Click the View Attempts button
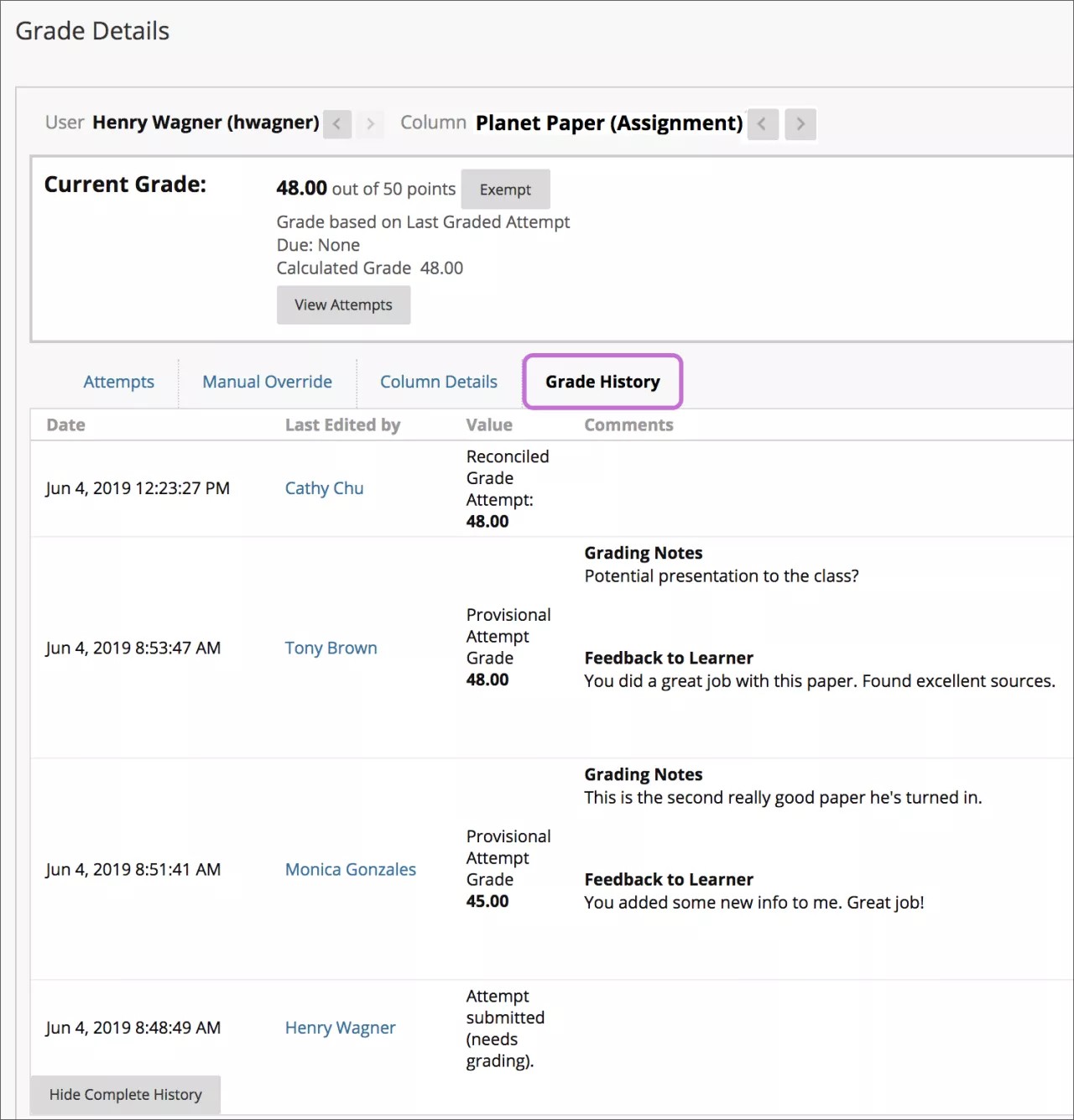1074x1120 pixels. tap(343, 305)
